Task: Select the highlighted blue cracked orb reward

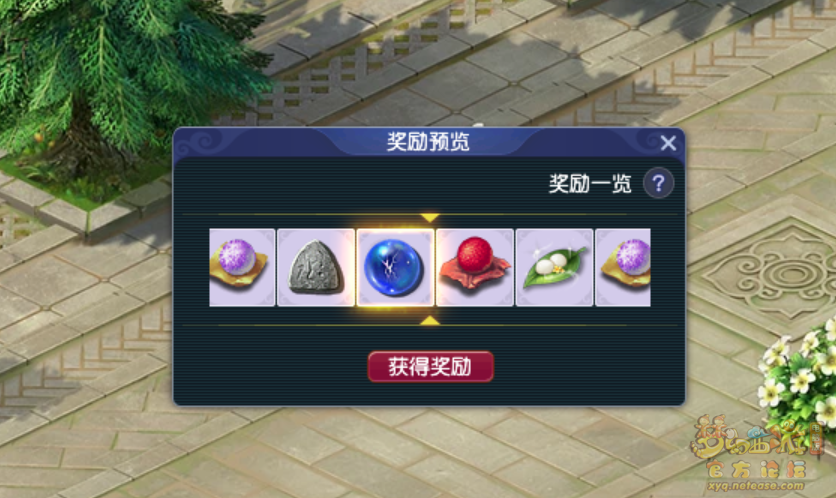Action: click(395, 267)
